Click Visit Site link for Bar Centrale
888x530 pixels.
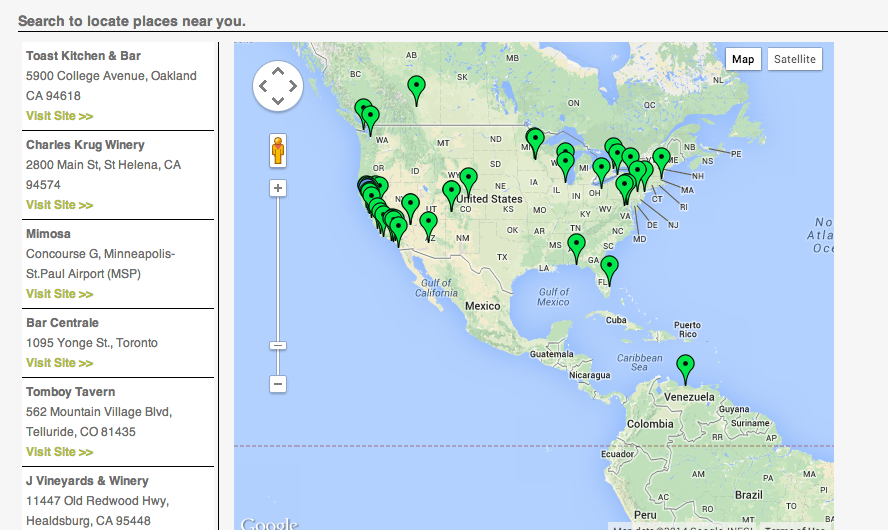(x=59, y=363)
